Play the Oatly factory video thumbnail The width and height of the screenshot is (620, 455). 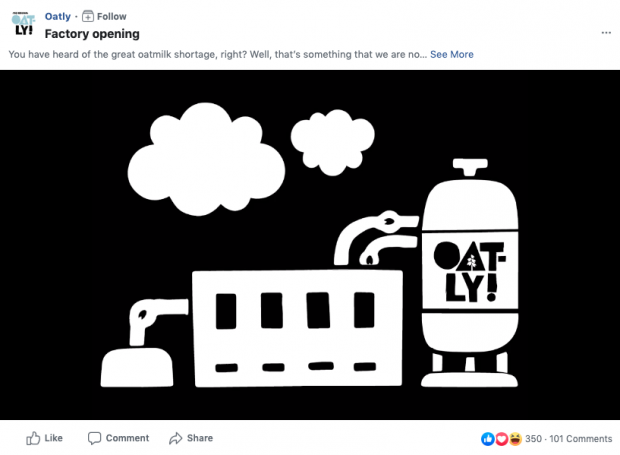310,245
